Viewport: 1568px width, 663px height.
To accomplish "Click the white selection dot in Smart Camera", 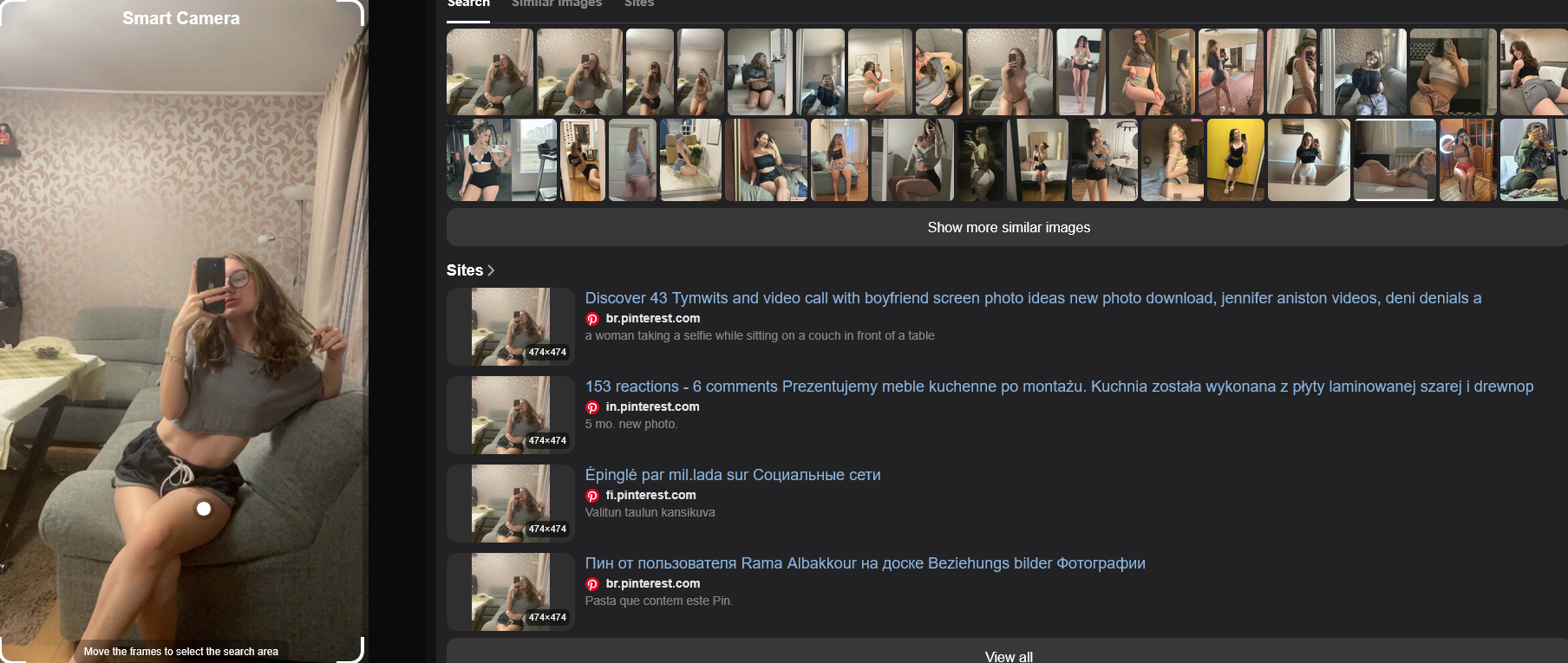I will point(204,509).
